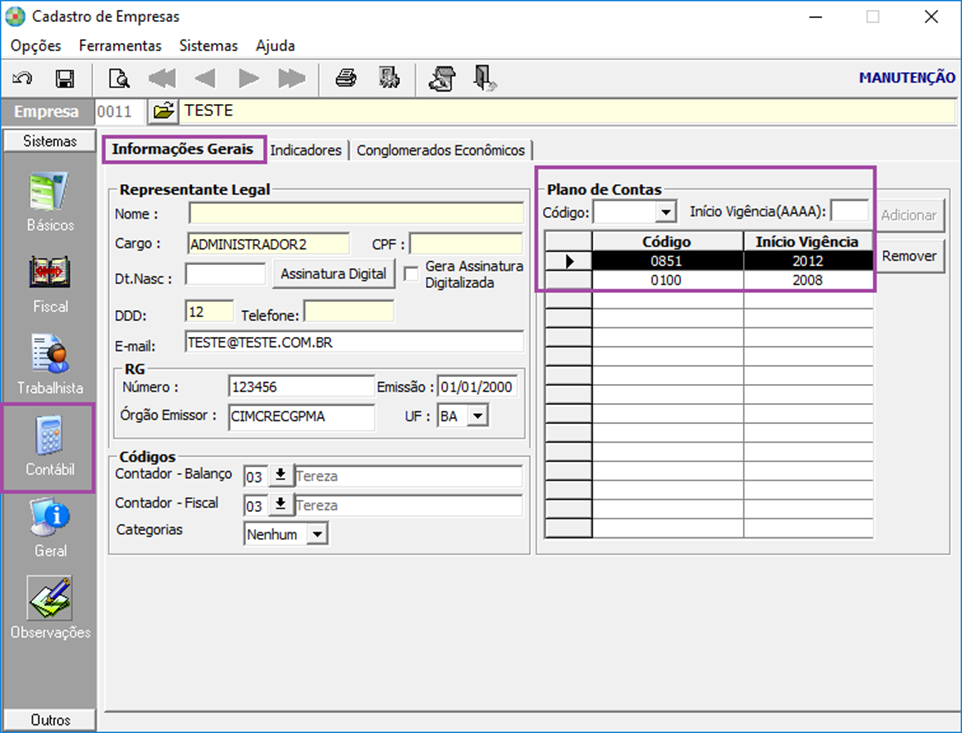
Task: Open Observações in sidebar
Action: pos(50,608)
